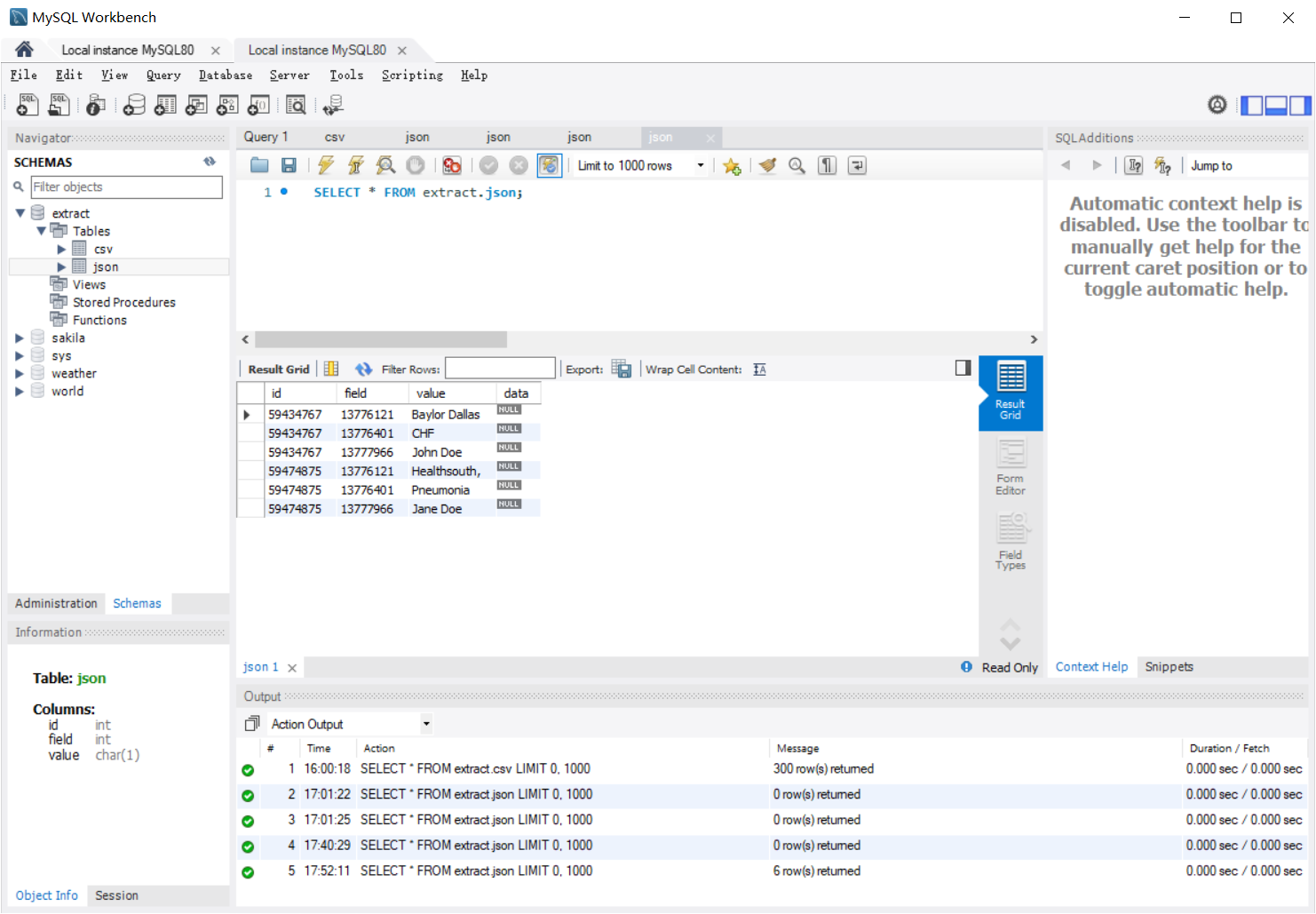Toggle the bottom output panel visibility

coord(1276,106)
